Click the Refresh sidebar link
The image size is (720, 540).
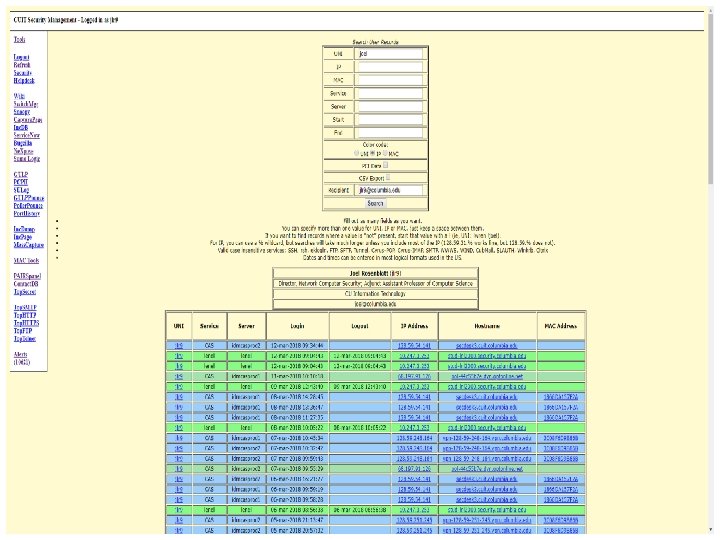pos(22,65)
